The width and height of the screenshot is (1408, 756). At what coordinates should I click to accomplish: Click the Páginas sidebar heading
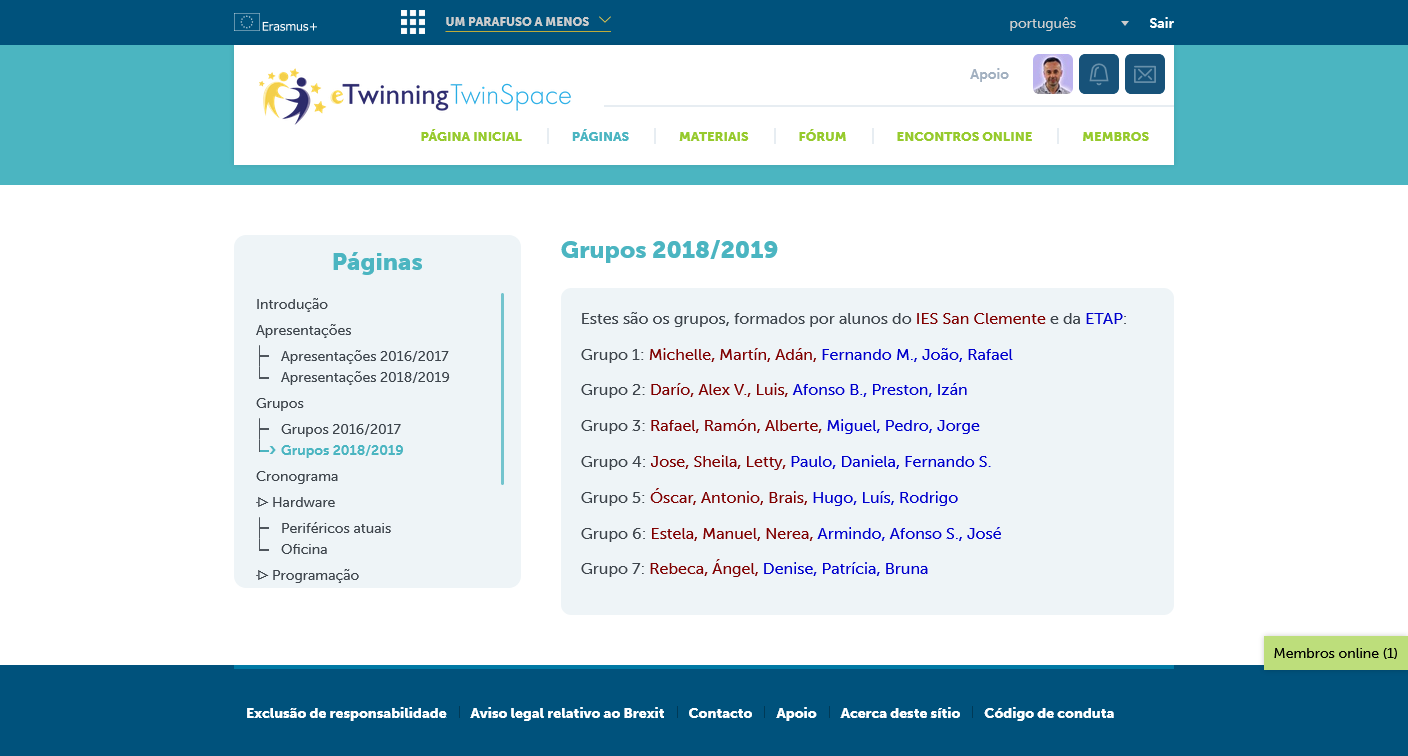click(x=377, y=262)
